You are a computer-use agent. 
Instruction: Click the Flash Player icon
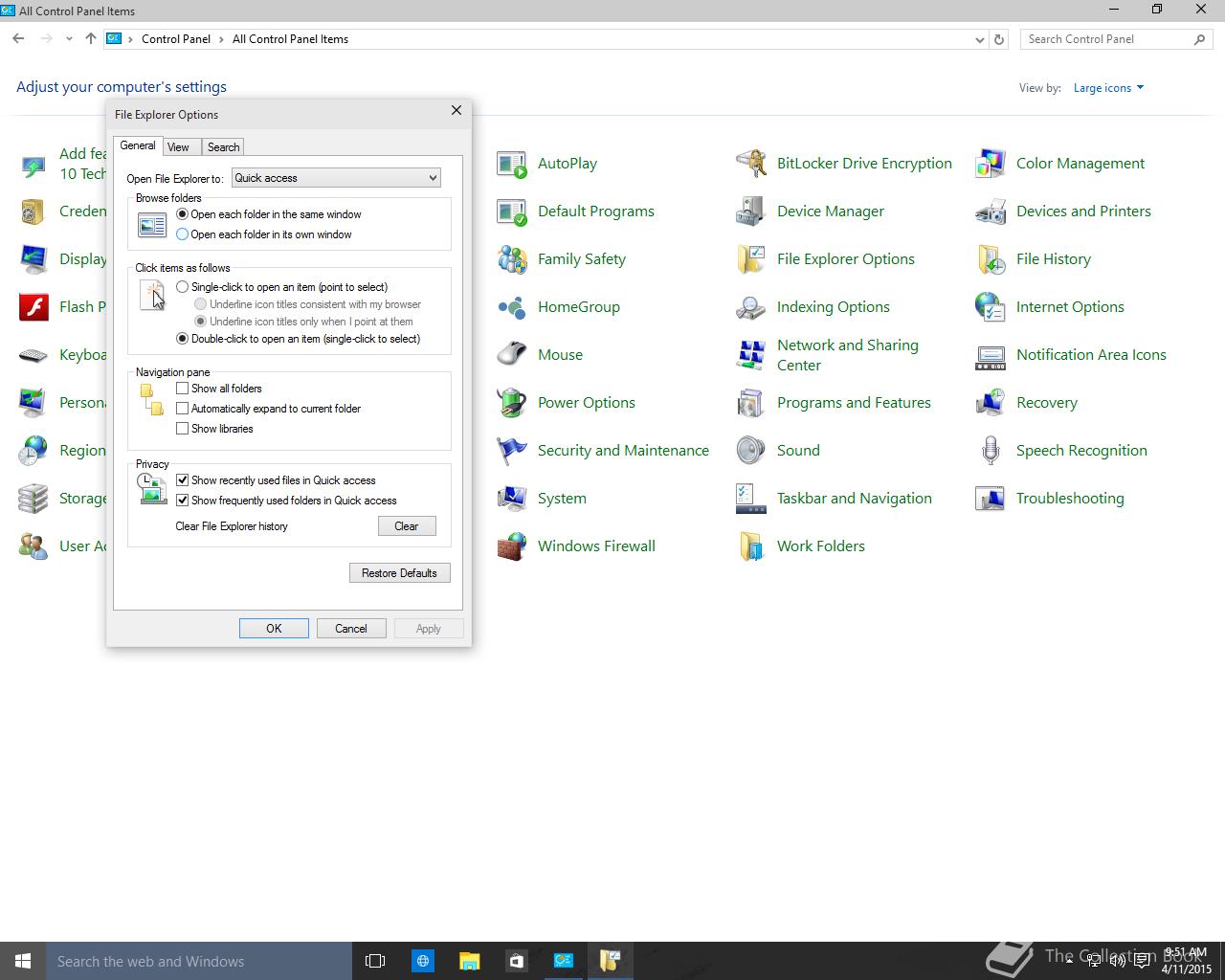pos(33,307)
